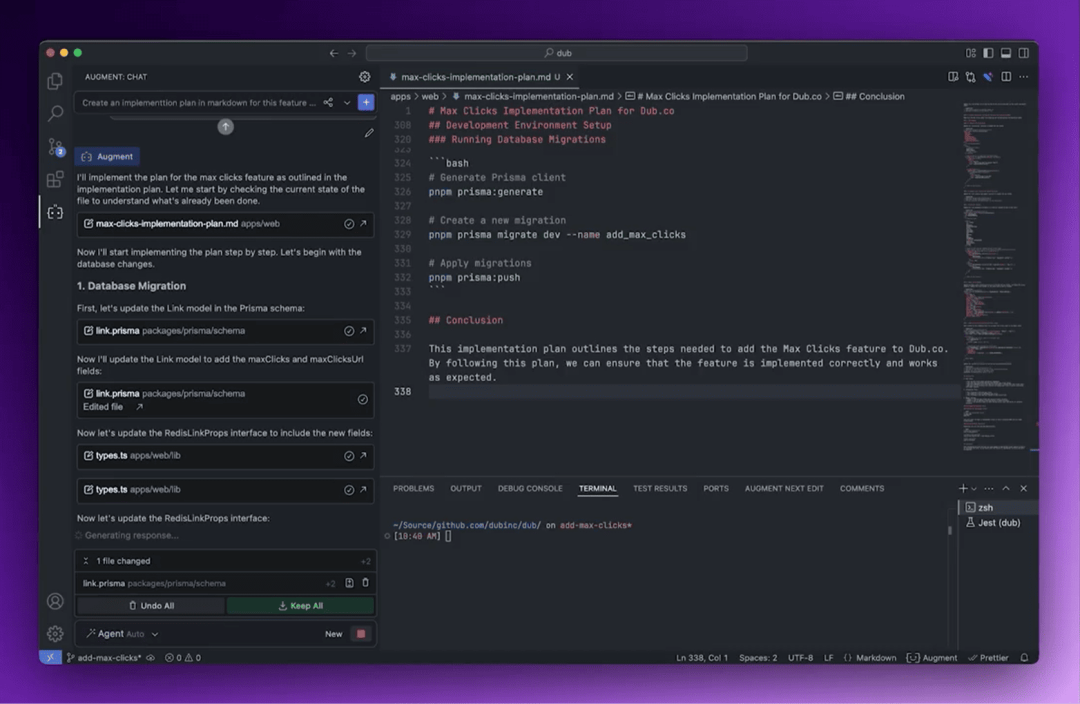Image resolution: width=1080 pixels, height=704 pixels.
Task: Click the New button in chat input
Action: click(333, 634)
